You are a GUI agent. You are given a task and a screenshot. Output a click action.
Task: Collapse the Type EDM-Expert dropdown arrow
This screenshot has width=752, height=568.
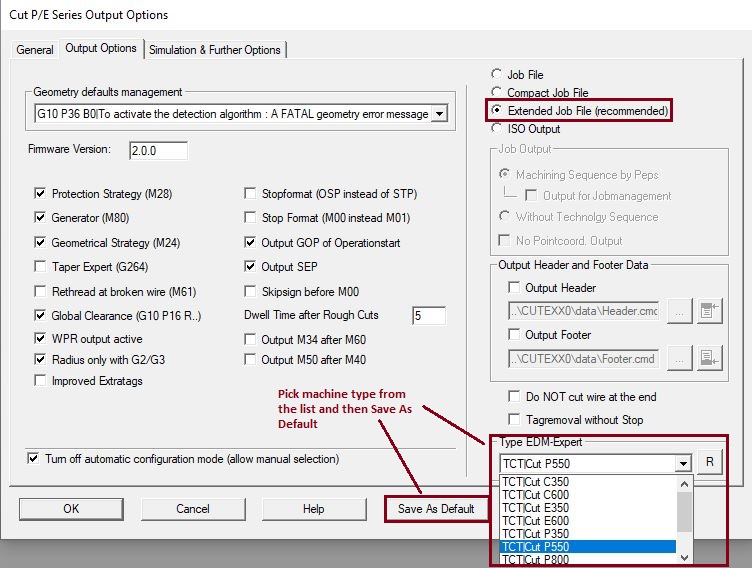point(683,464)
